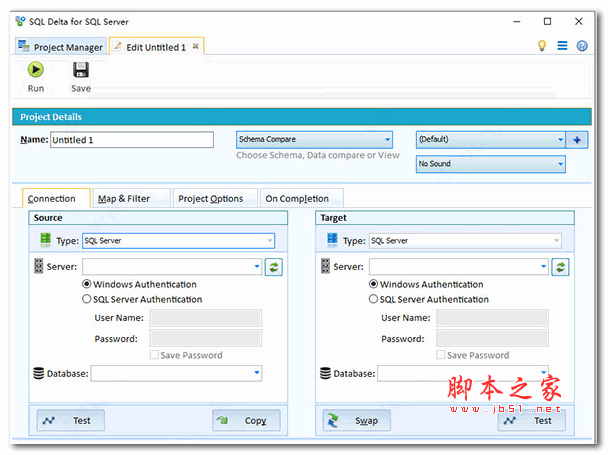
Task: Choose Source Windows Authentication option
Action: pos(87,284)
